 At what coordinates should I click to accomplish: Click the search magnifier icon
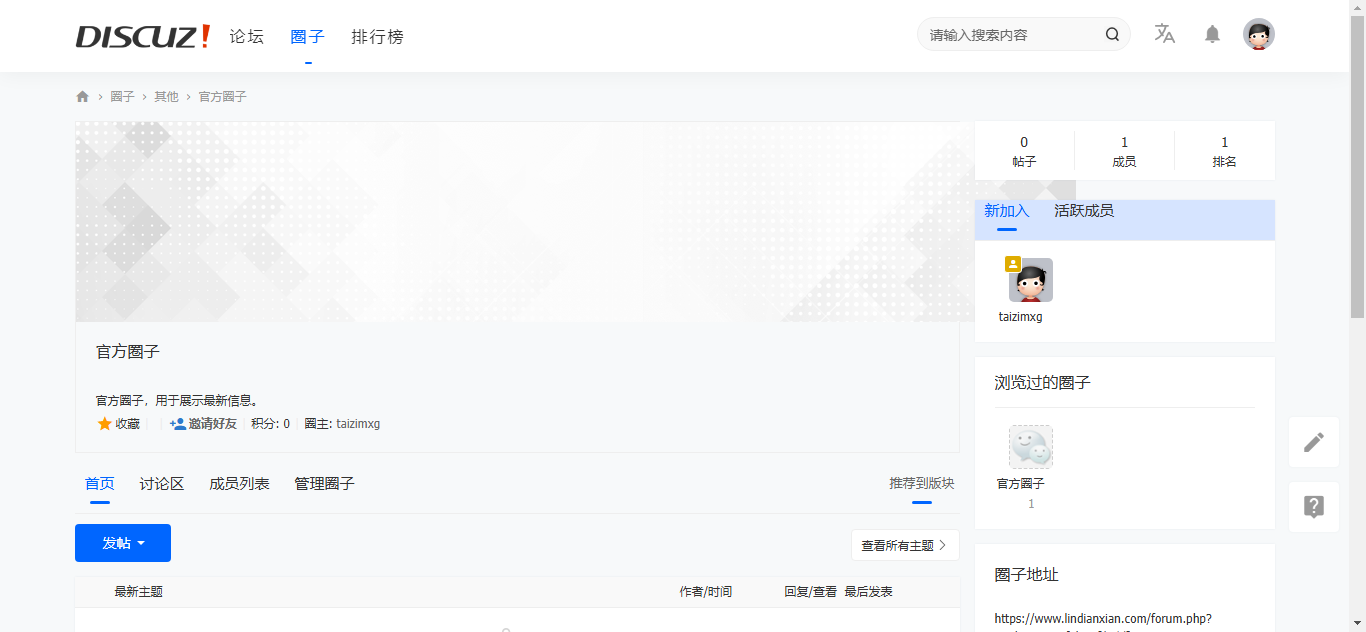[1112, 35]
